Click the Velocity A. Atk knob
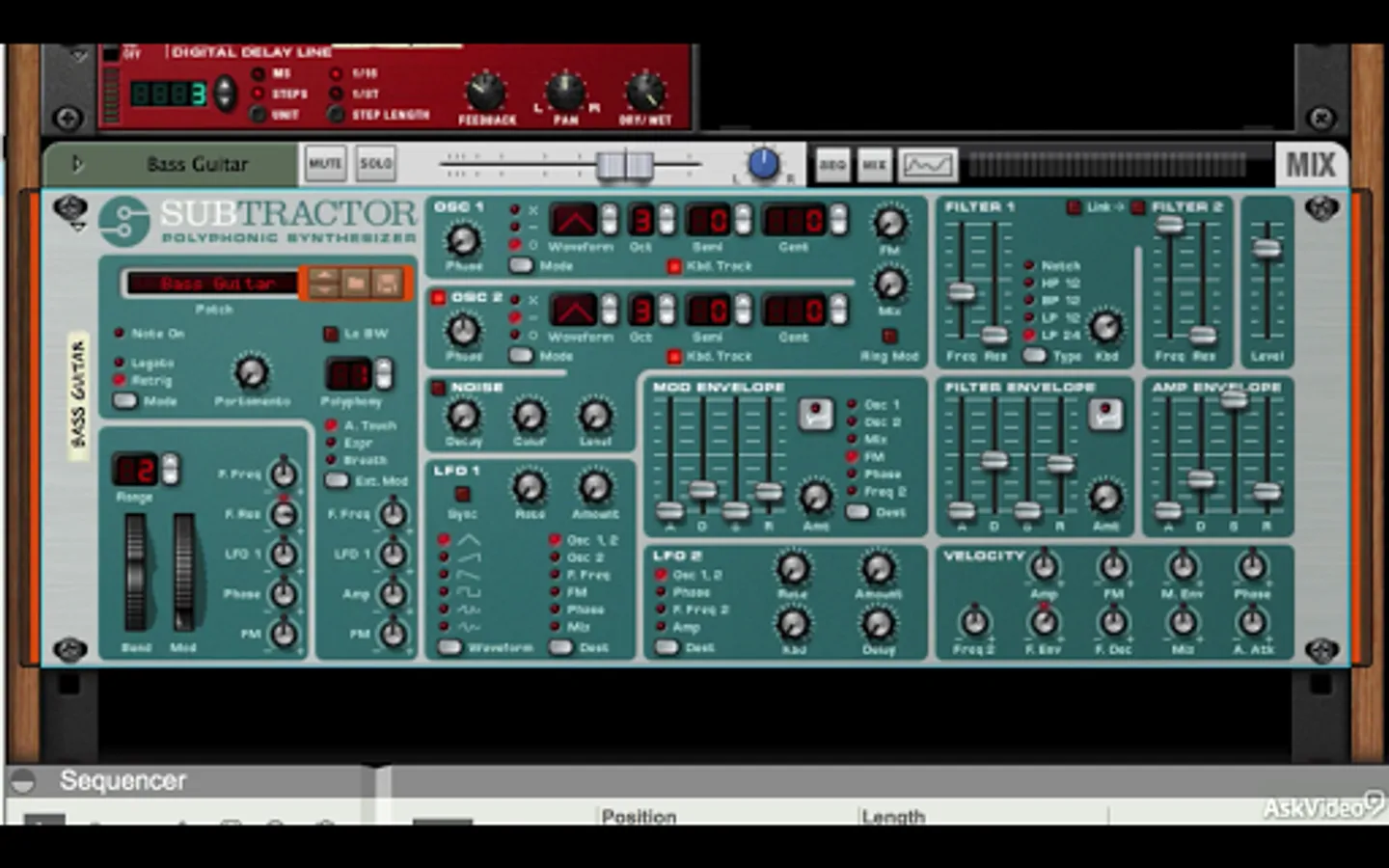The image size is (1389, 868). pyautogui.click(x=1252, y=622)
